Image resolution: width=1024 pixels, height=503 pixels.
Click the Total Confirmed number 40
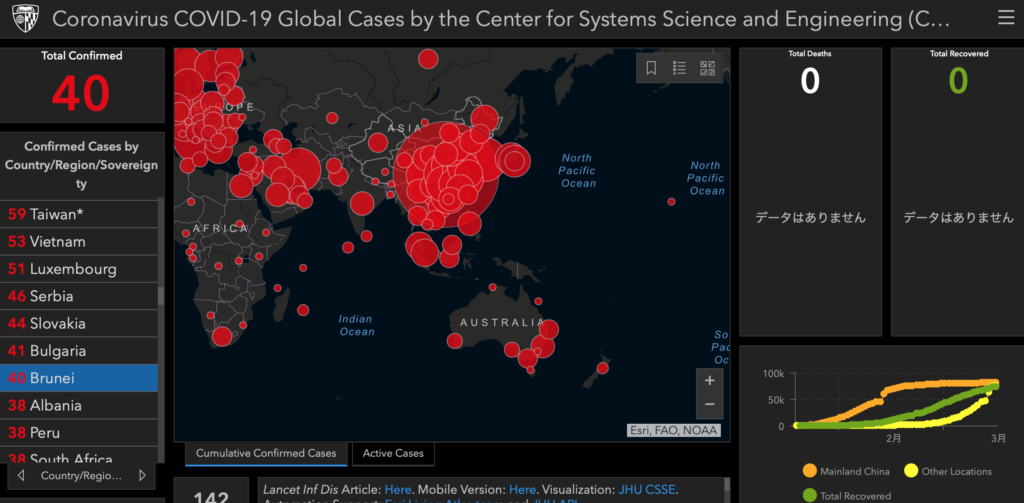pyautogui.click(x=81, y=93)
